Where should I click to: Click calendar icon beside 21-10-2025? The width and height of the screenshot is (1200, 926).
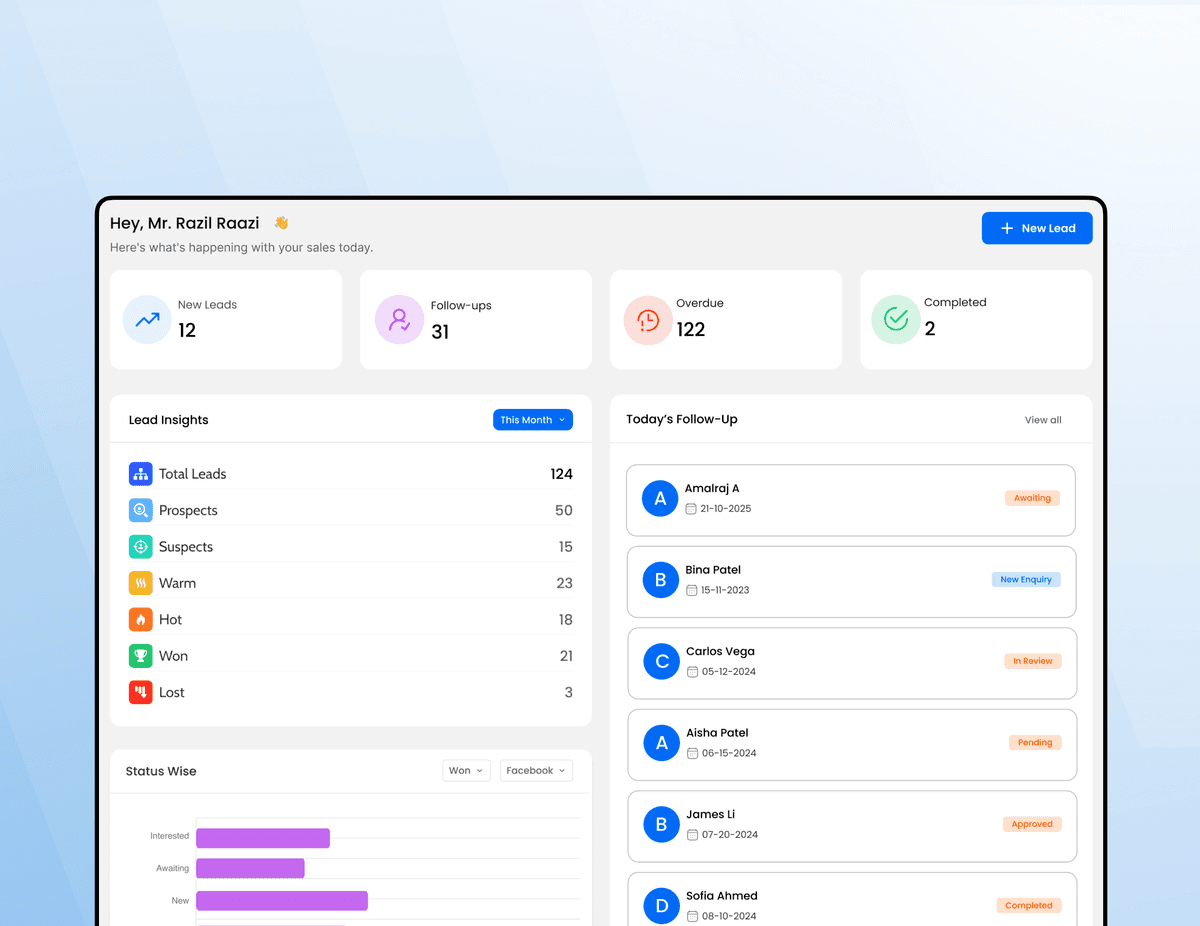coord(691,509)
